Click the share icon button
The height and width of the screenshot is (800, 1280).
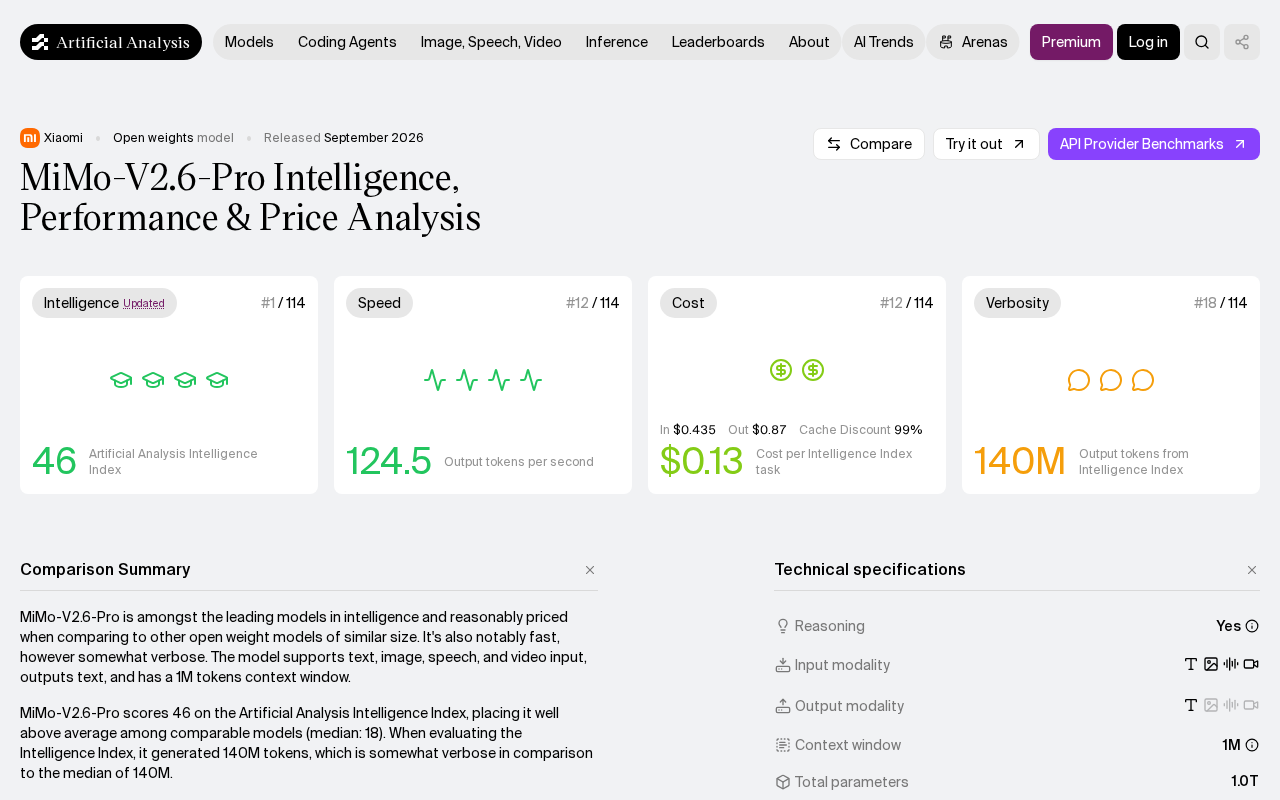(x=1242, y=42)
